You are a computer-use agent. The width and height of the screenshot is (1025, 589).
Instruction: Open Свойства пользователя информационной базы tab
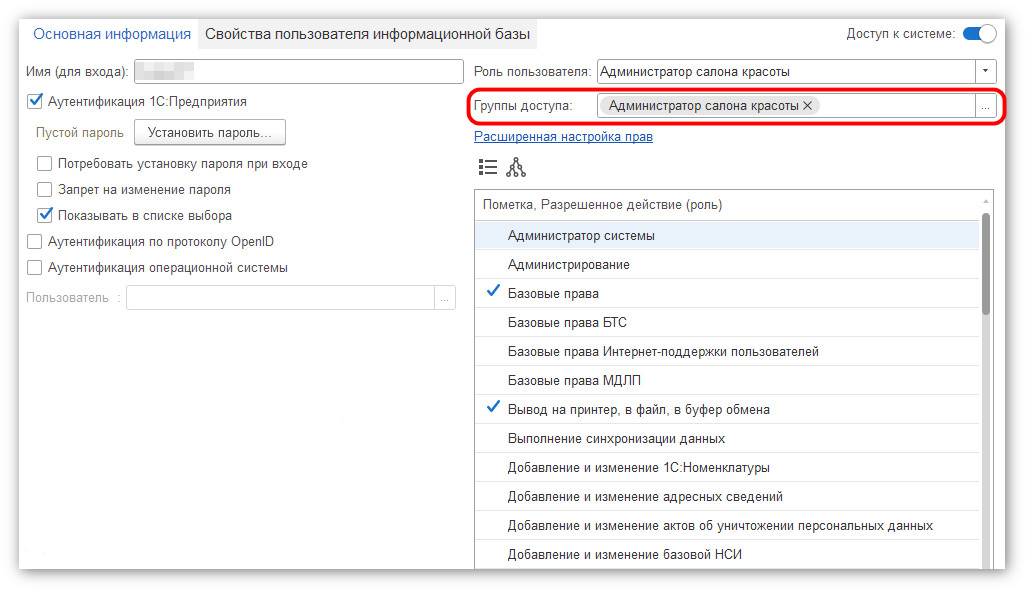367,34
